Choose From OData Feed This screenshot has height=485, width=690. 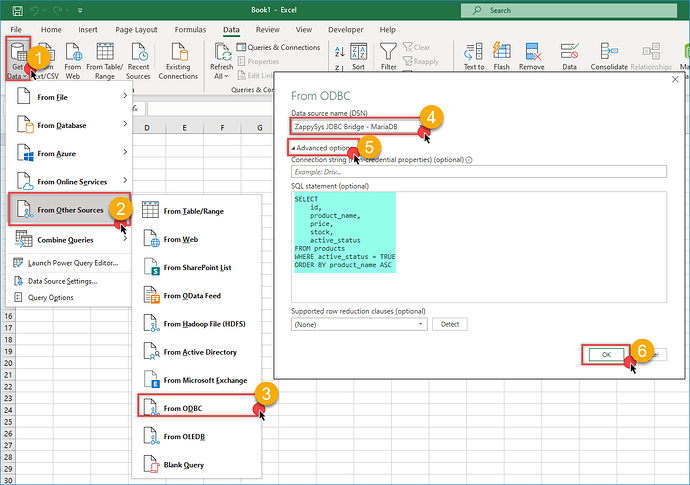coord(197,295)
